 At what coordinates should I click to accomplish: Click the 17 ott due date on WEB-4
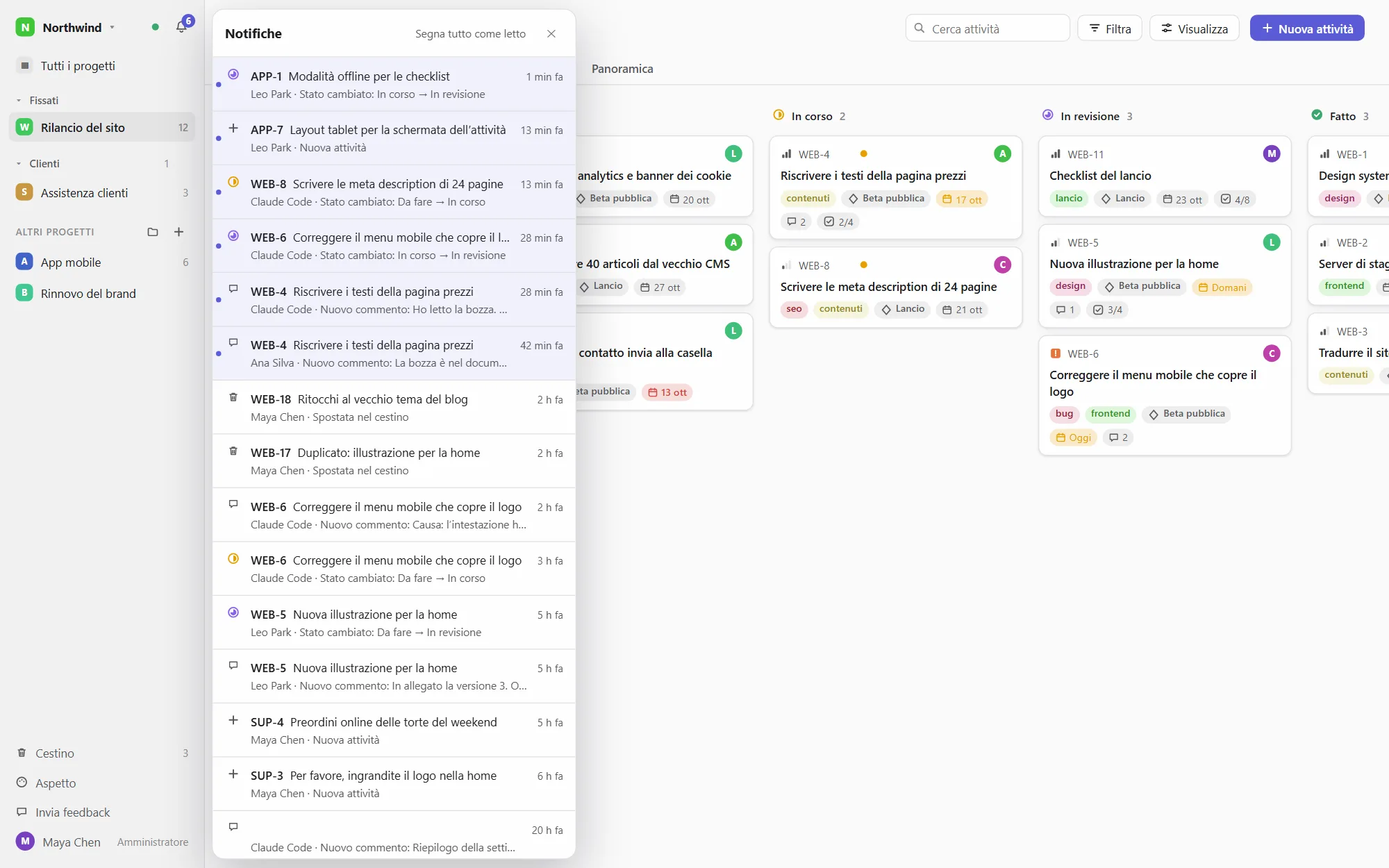tap(962, 199)
